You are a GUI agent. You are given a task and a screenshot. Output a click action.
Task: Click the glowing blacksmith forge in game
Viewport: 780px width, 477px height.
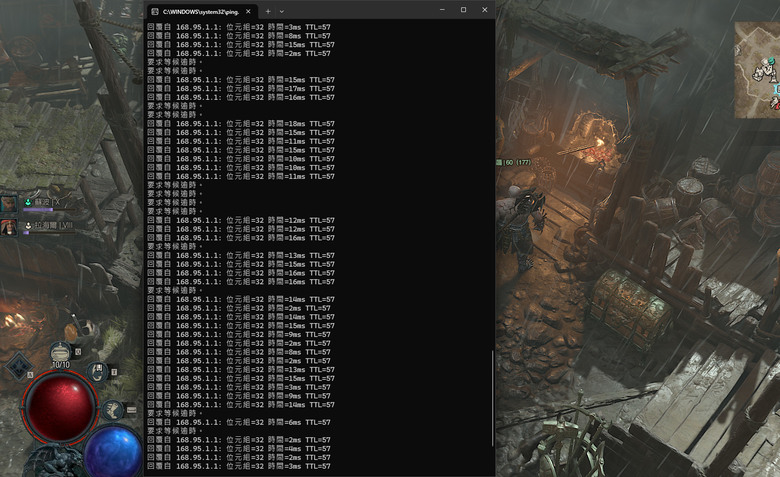(595, 138)
